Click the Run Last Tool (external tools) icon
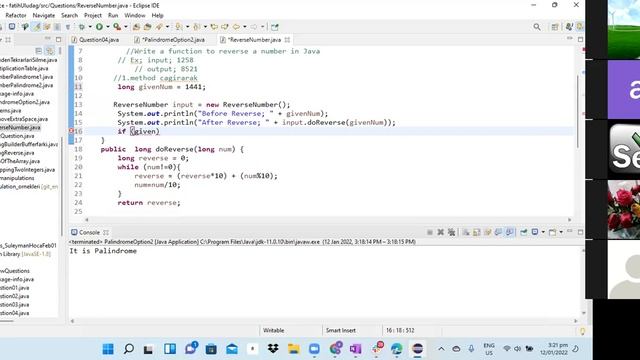 [117, 27]
